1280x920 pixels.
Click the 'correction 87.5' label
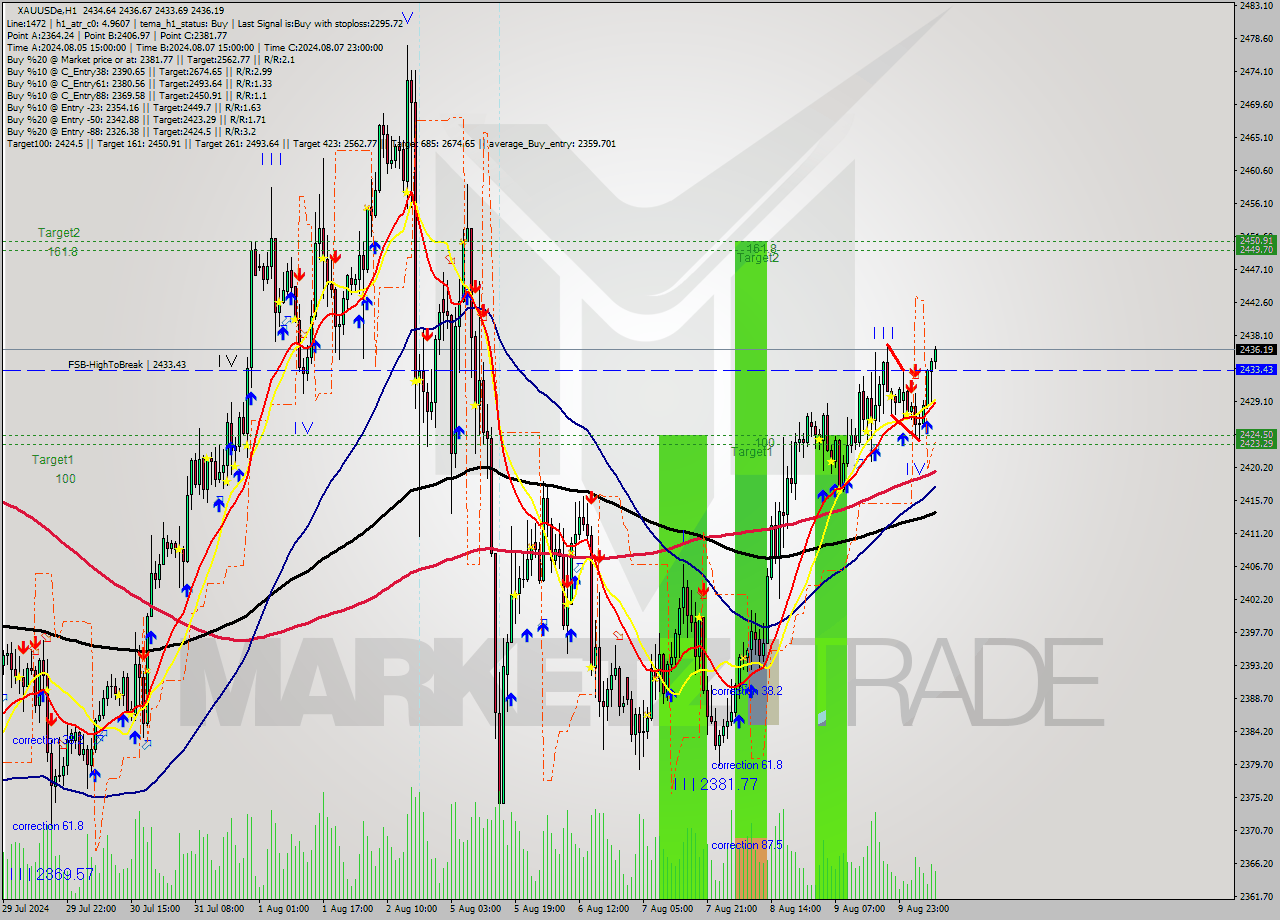[747, 845]
